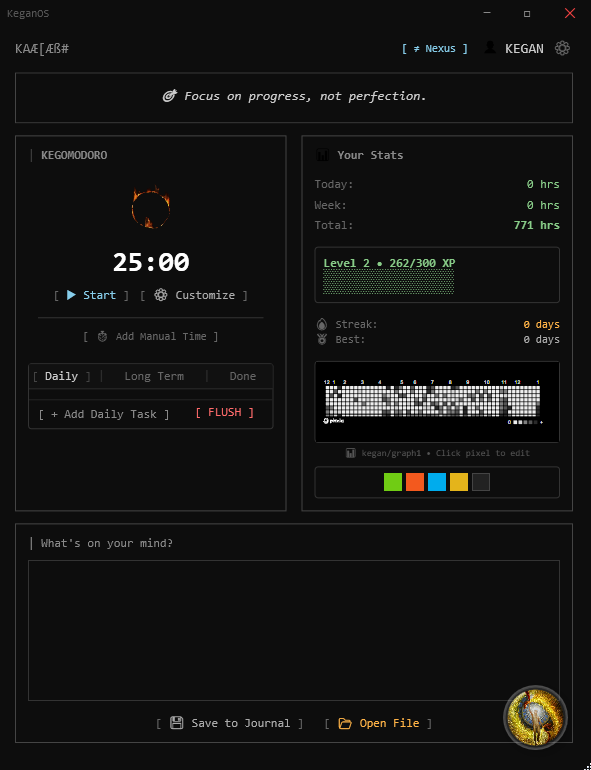Click the medal icon next to Best
The width and height of the screenshot is (591, 770).
click(x=322, y=339)
